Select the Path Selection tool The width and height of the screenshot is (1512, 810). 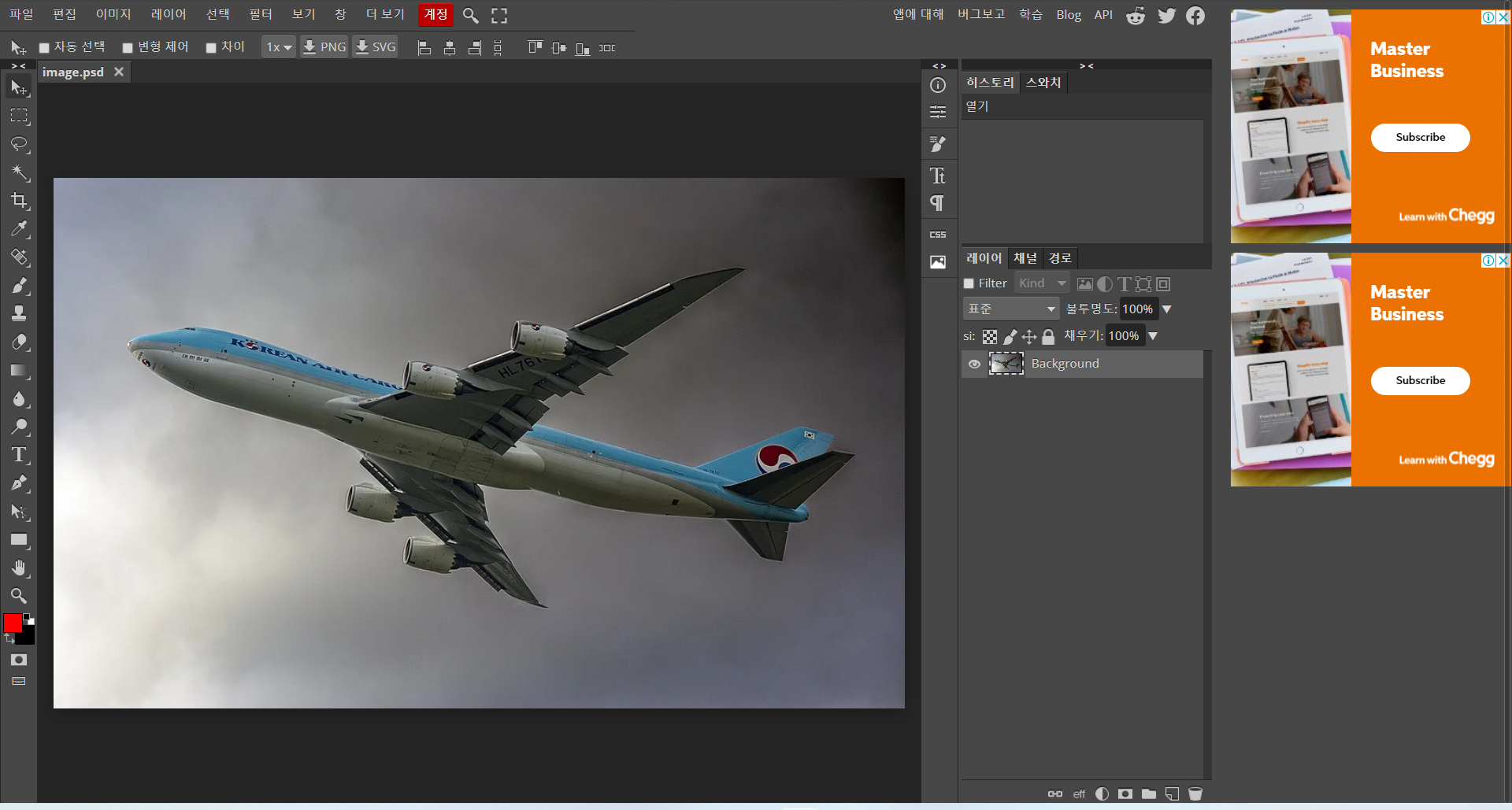(19, 512)
